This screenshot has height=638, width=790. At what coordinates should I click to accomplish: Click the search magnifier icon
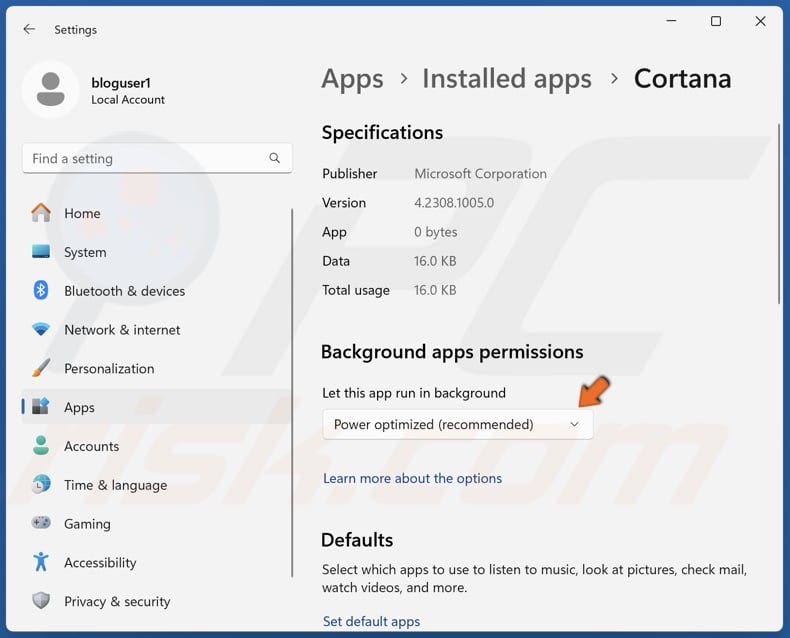275,158
